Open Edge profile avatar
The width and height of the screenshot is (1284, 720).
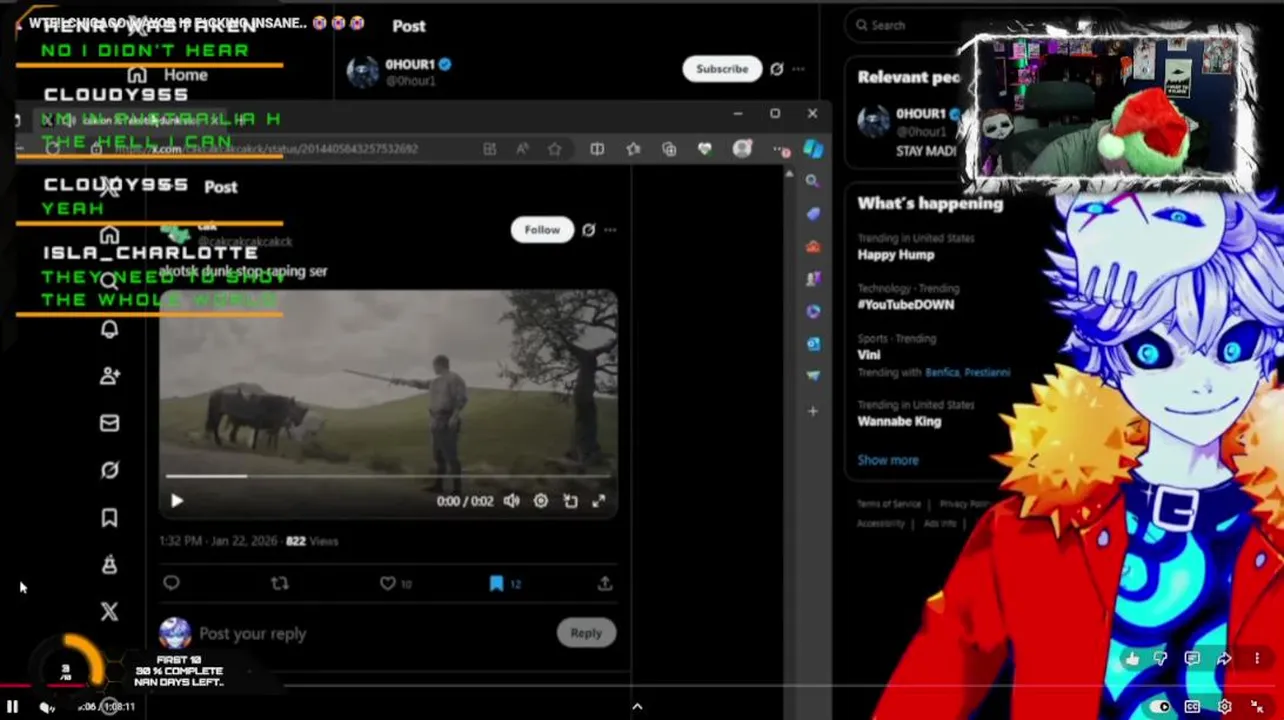pos(742,149)
